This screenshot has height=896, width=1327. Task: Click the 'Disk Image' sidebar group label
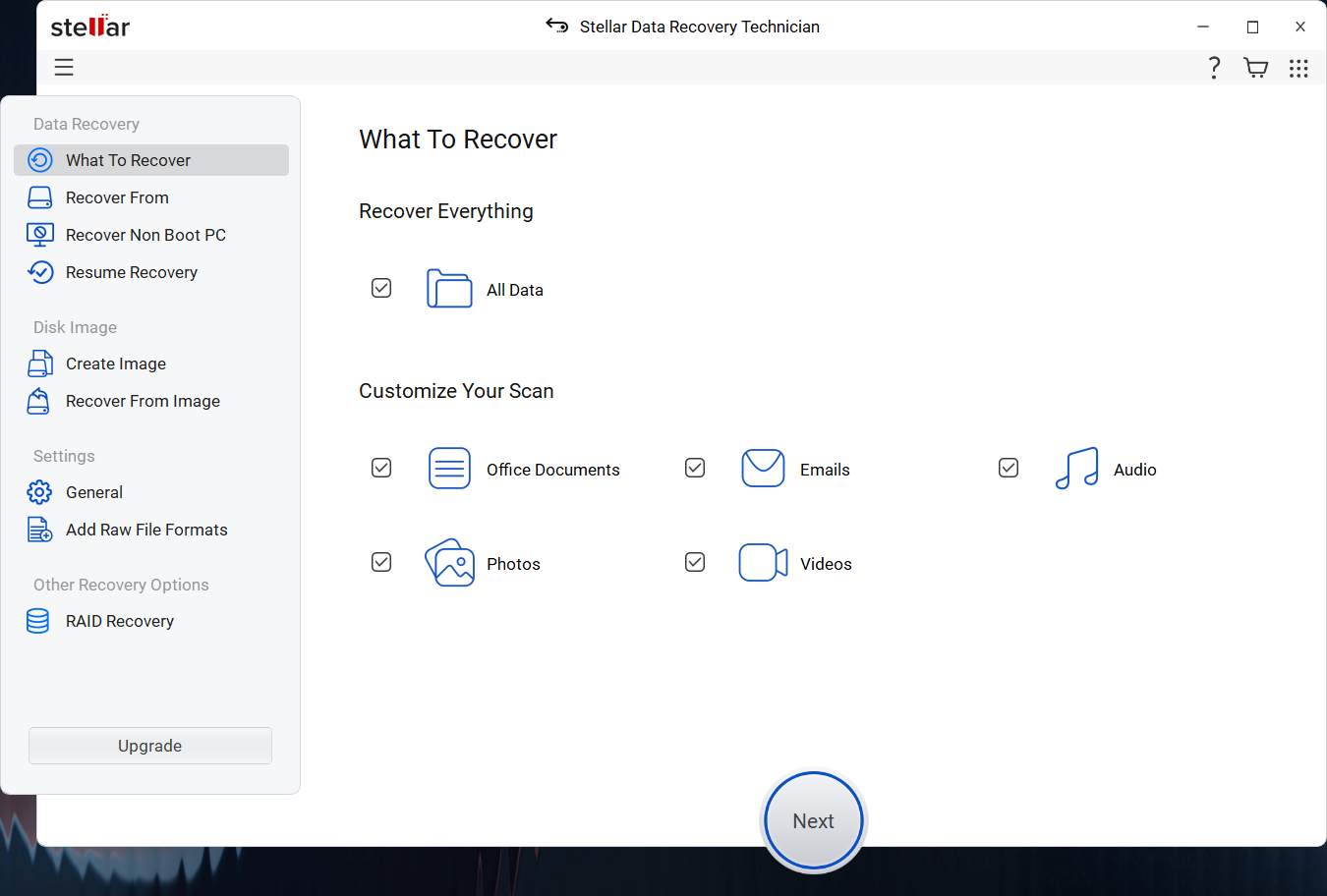point(75,327)
